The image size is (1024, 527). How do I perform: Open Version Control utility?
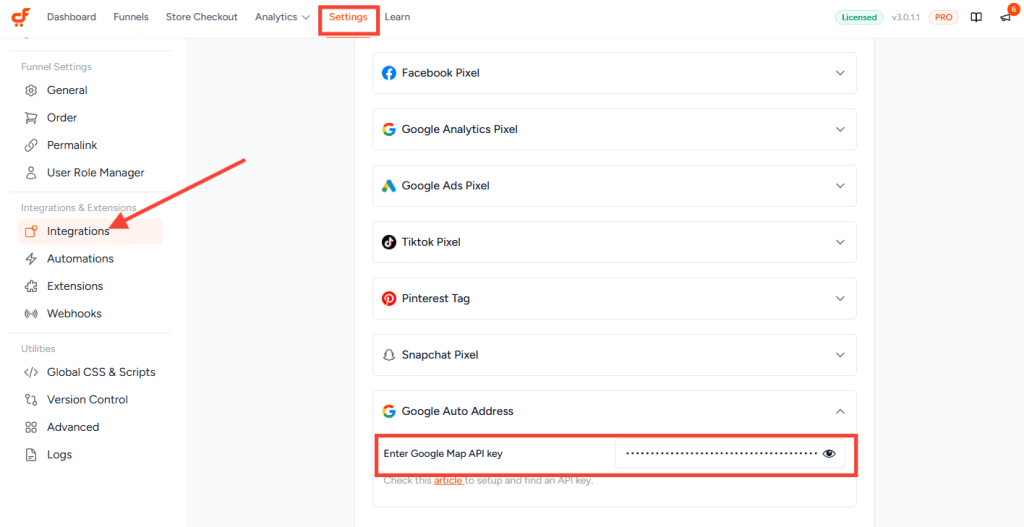[90, 400]
